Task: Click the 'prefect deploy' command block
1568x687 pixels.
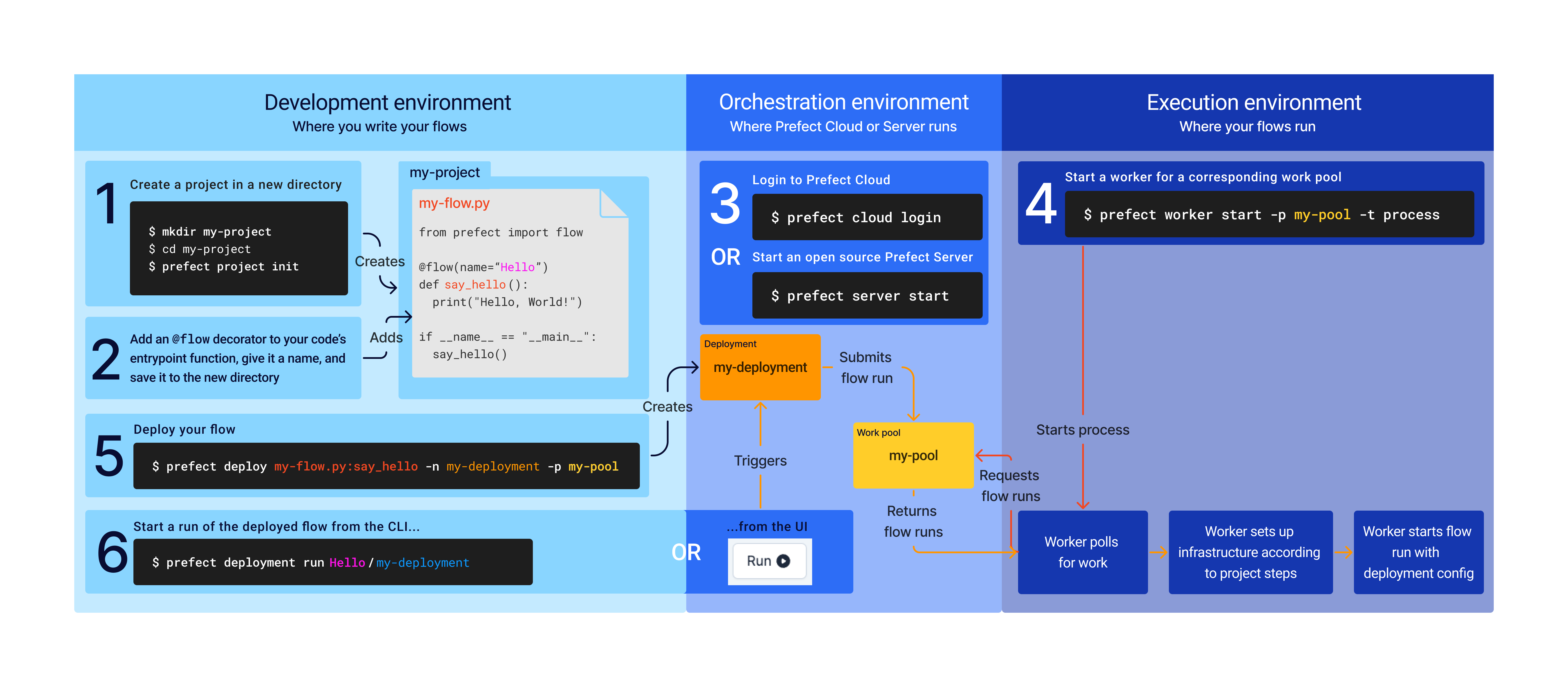Action: [x=386, y=466]
